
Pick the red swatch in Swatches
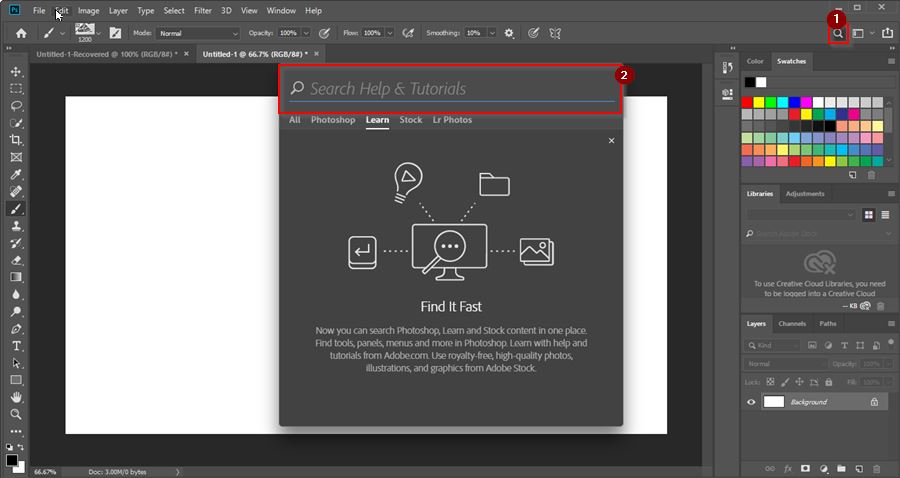(747, 103)
